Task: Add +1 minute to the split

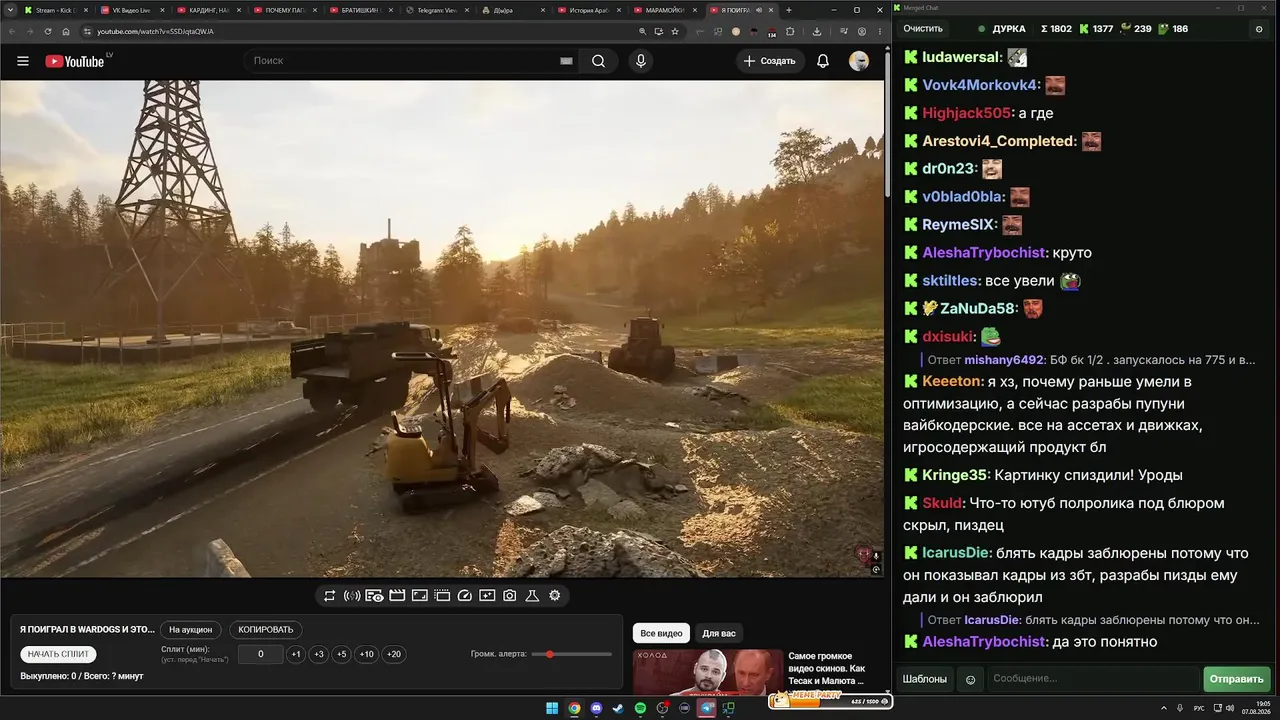Action: pos(296,654)
